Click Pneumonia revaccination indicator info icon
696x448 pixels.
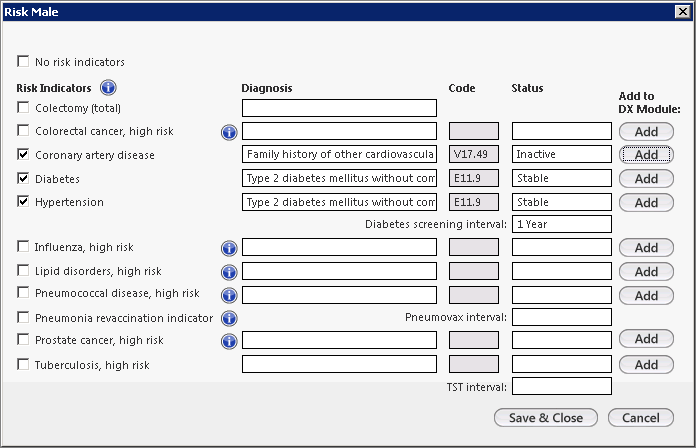click(x=228, y=318)
